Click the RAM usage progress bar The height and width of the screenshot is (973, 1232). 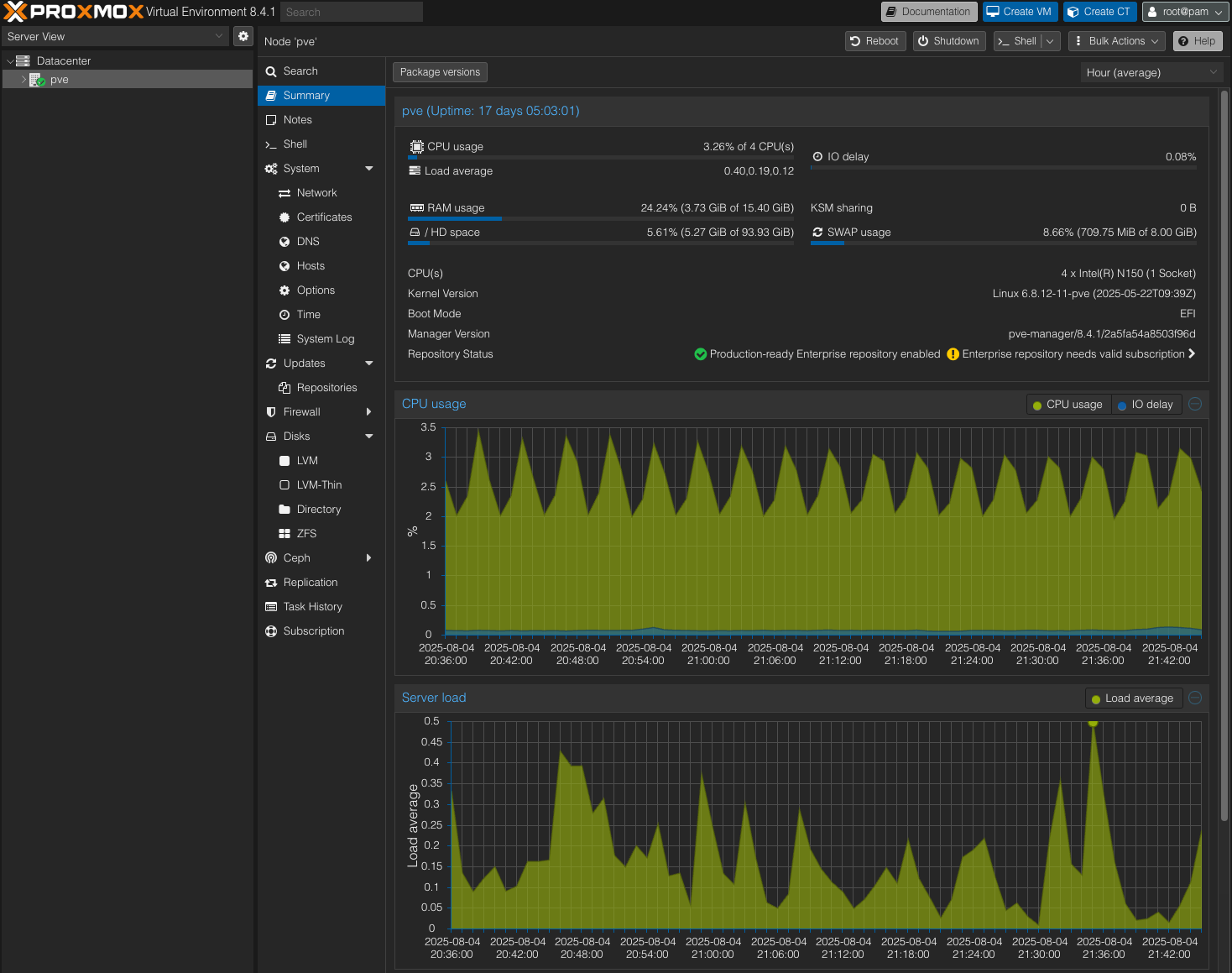pyautogui.click(x=601, y=219)
